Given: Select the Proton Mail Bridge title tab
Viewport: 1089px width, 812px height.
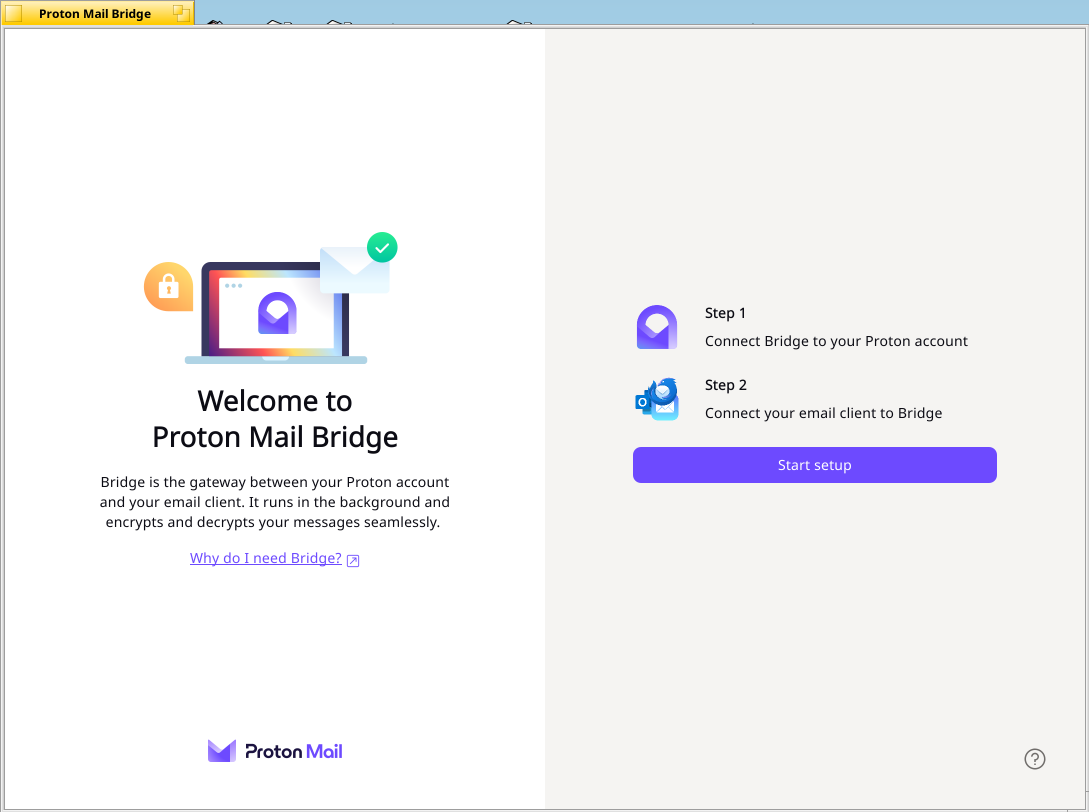Looking at the screenshot, I should tap(97, 13).
